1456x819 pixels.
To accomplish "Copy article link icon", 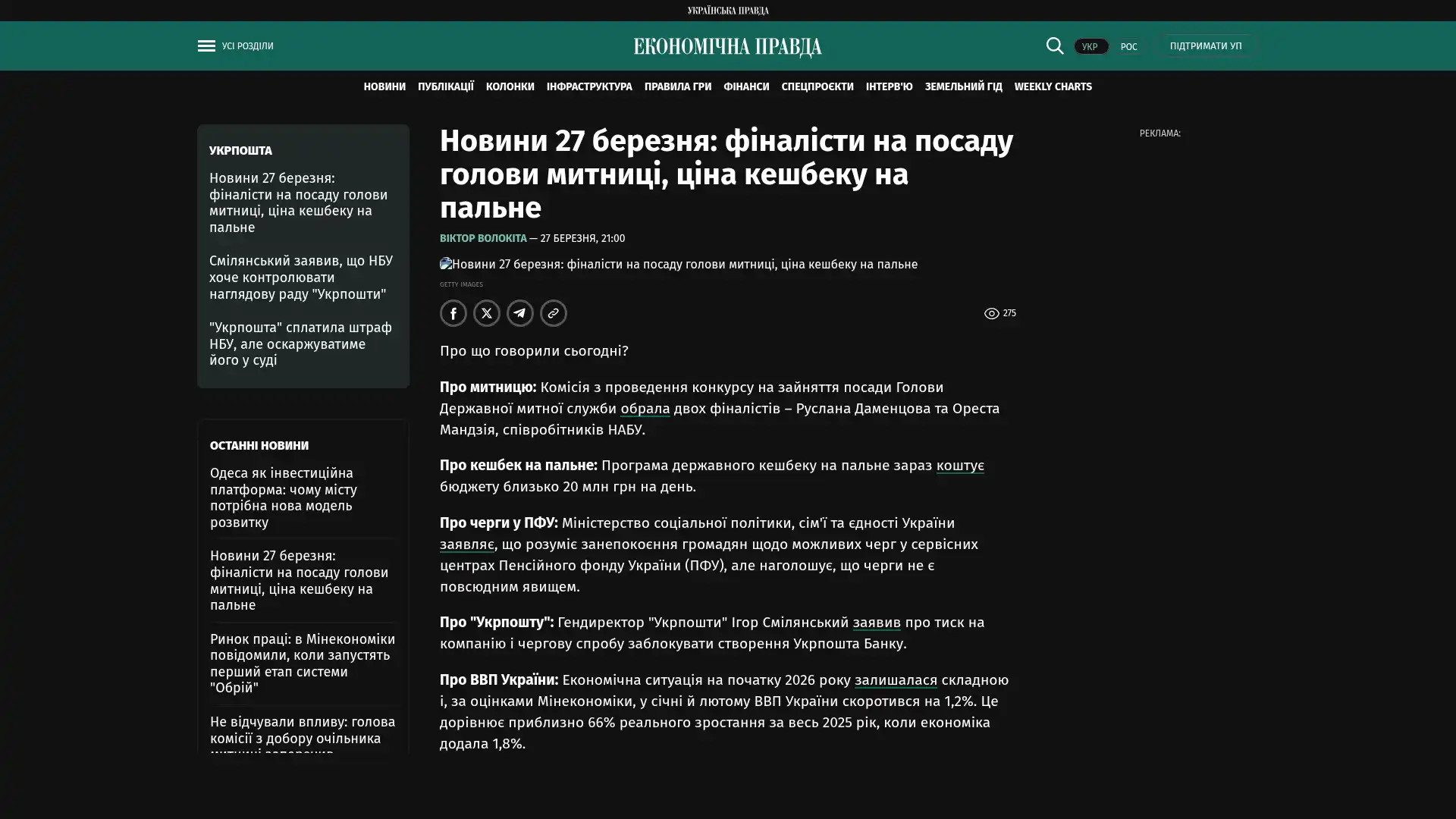I will click(x=553, y=313).
